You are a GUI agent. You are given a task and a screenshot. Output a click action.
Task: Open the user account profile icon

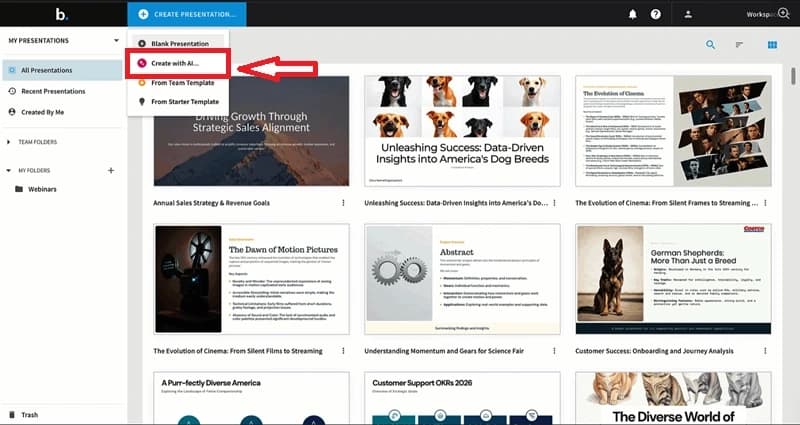(688, 14)
